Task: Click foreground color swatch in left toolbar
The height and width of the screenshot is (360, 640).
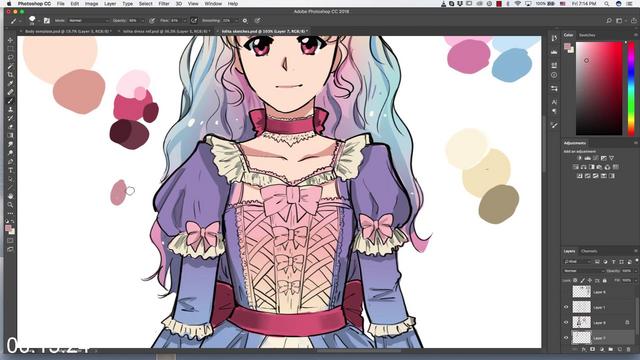Action: coord(8,229)
